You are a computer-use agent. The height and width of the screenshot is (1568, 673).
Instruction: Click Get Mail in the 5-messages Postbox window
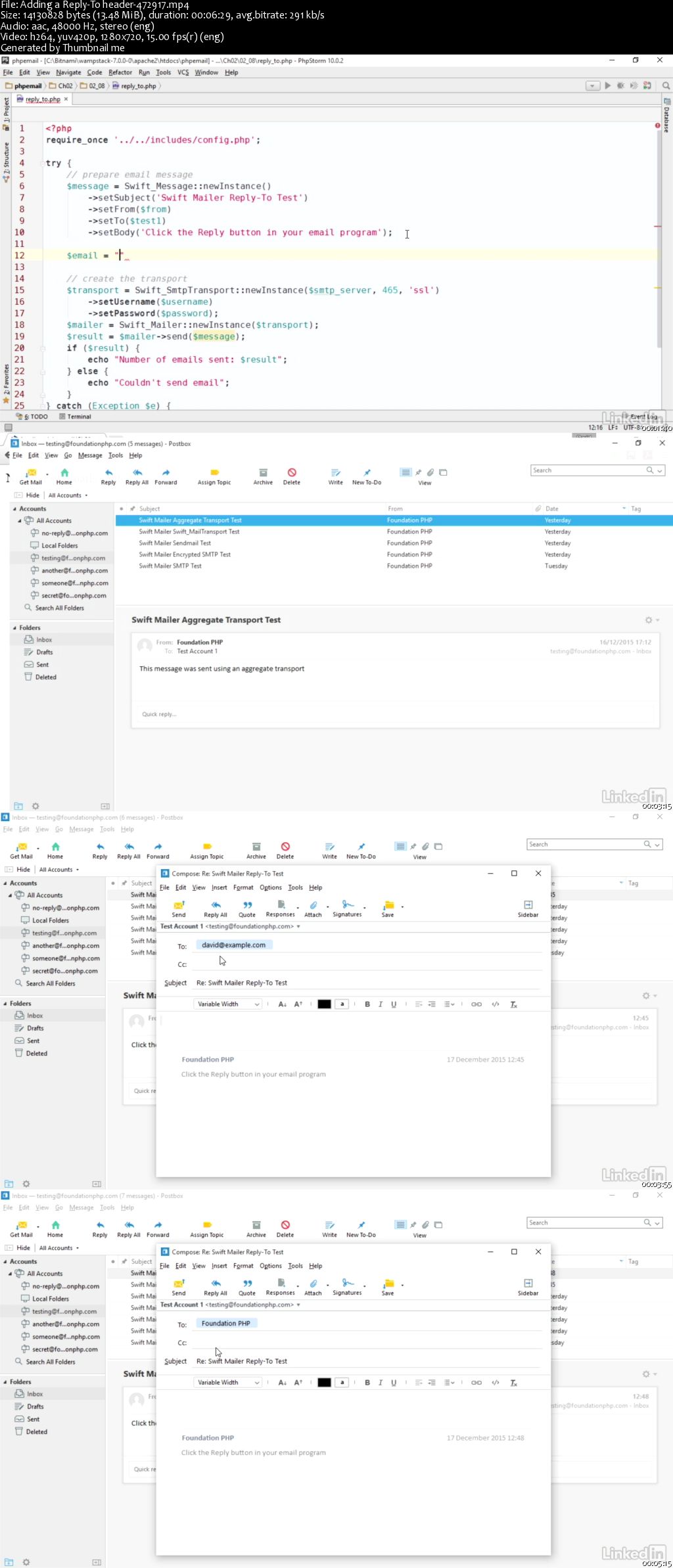(x=30, y=477)
